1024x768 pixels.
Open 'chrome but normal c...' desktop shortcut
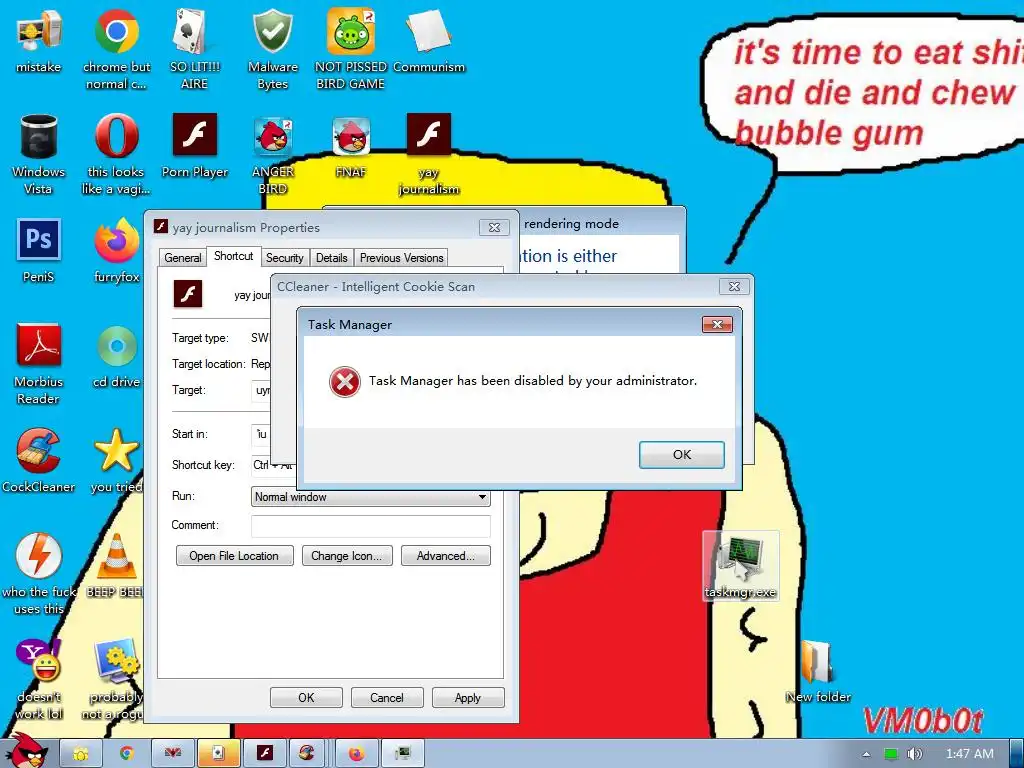click(x=116, y=49)
